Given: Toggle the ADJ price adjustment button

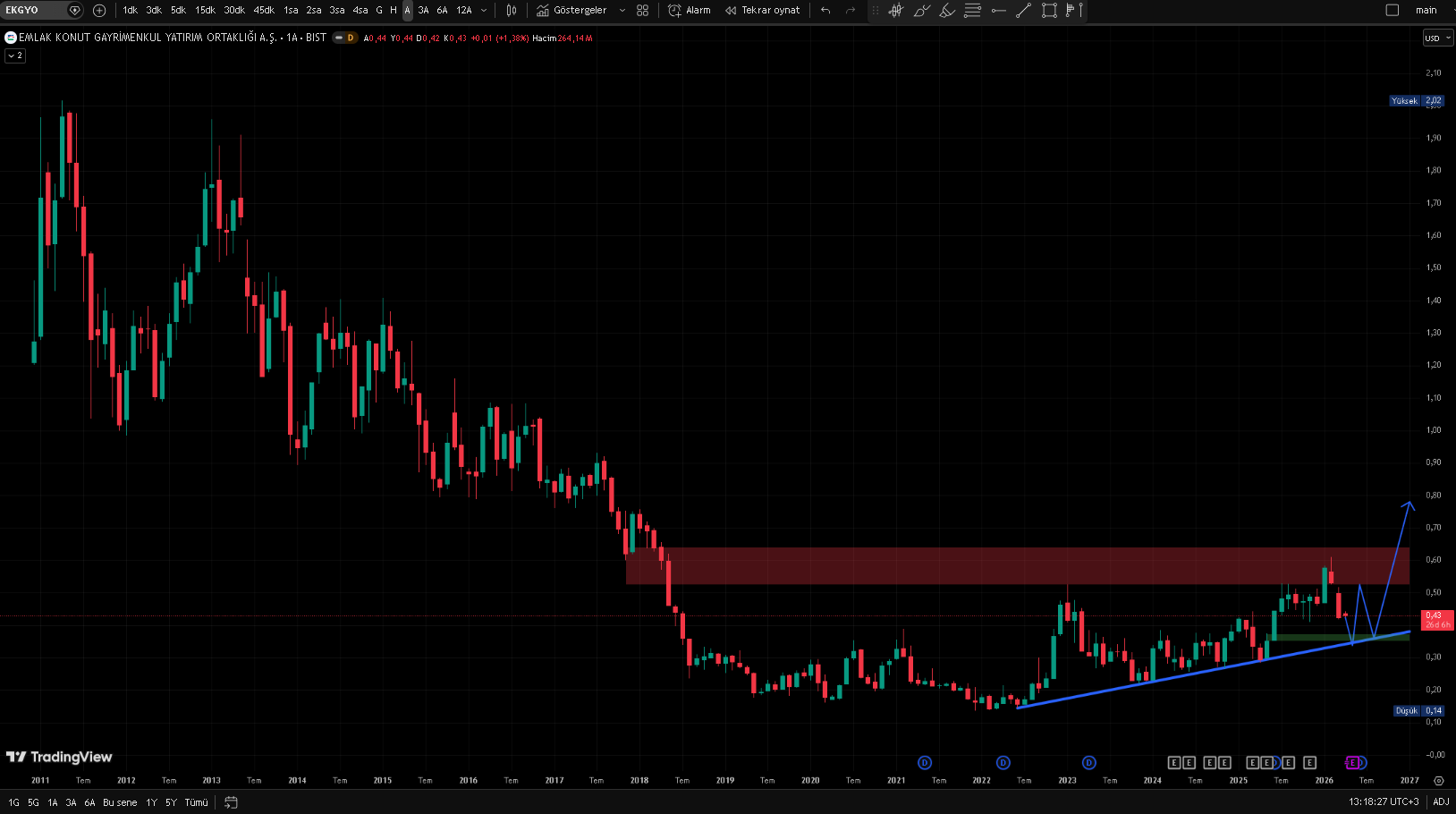Looking at the screenshot, I should [1441, 802].
